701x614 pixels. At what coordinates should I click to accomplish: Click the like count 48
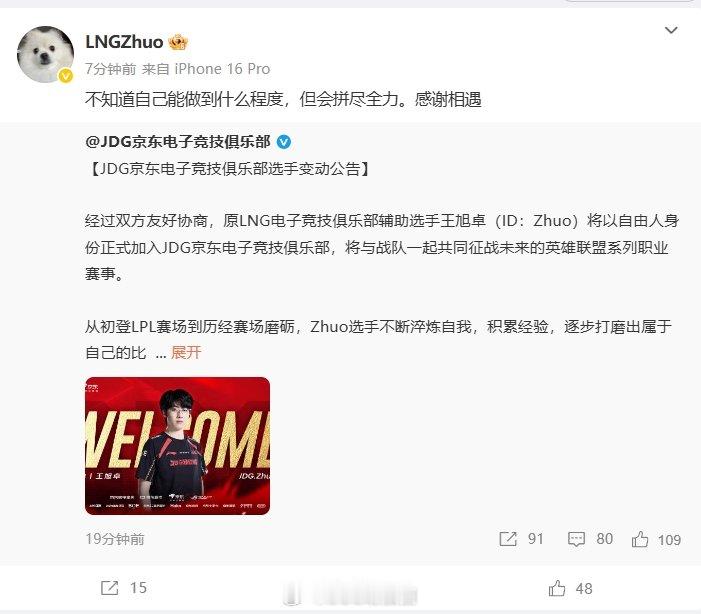click(584, 589)
